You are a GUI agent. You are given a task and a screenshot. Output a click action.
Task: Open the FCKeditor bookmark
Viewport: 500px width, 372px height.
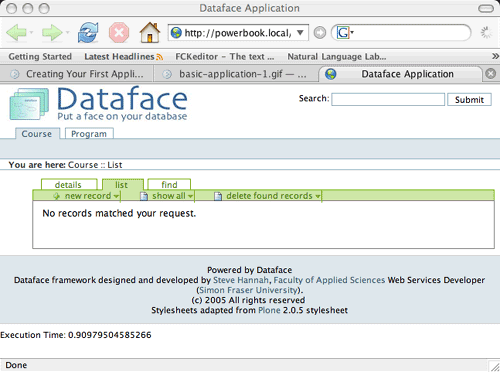(x=225, y=57)
